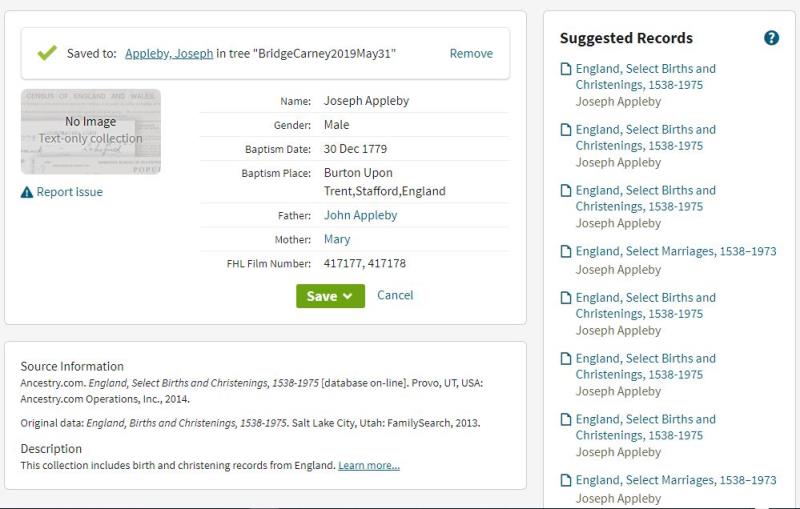Click the No Image text-only collection thumbnail
Image resolution: width=800 pixels, height=509 pixels.
(91, 132)
